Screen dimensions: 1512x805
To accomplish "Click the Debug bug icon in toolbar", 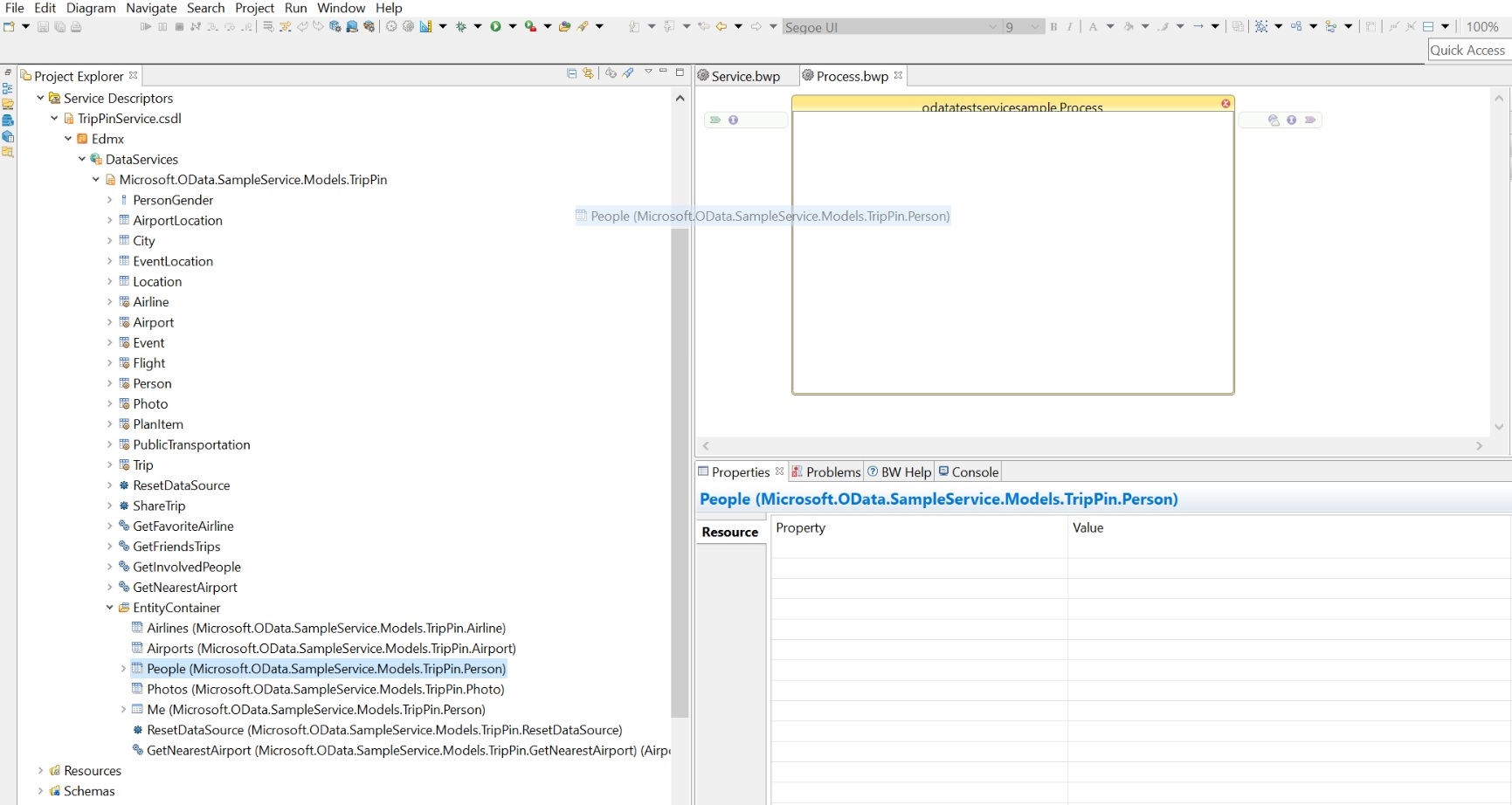I will click(461, 26).
